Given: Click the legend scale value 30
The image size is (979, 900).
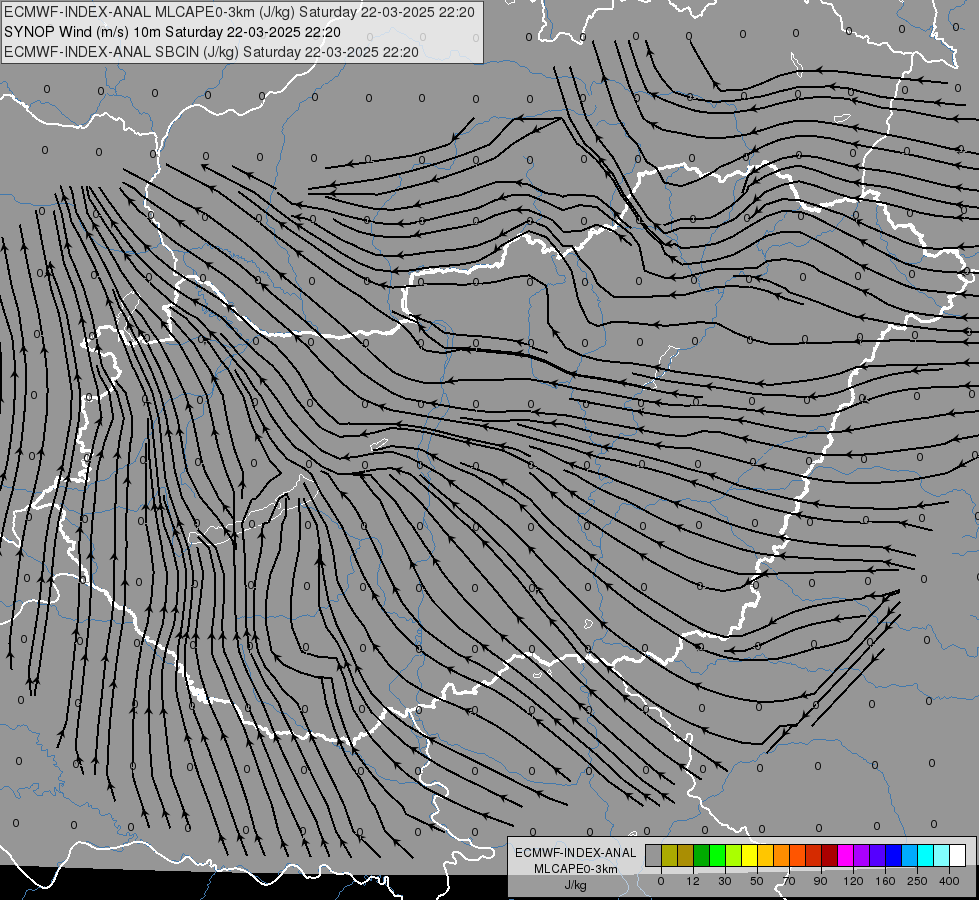Looking at the screenshot, I should tap(724, 881).
